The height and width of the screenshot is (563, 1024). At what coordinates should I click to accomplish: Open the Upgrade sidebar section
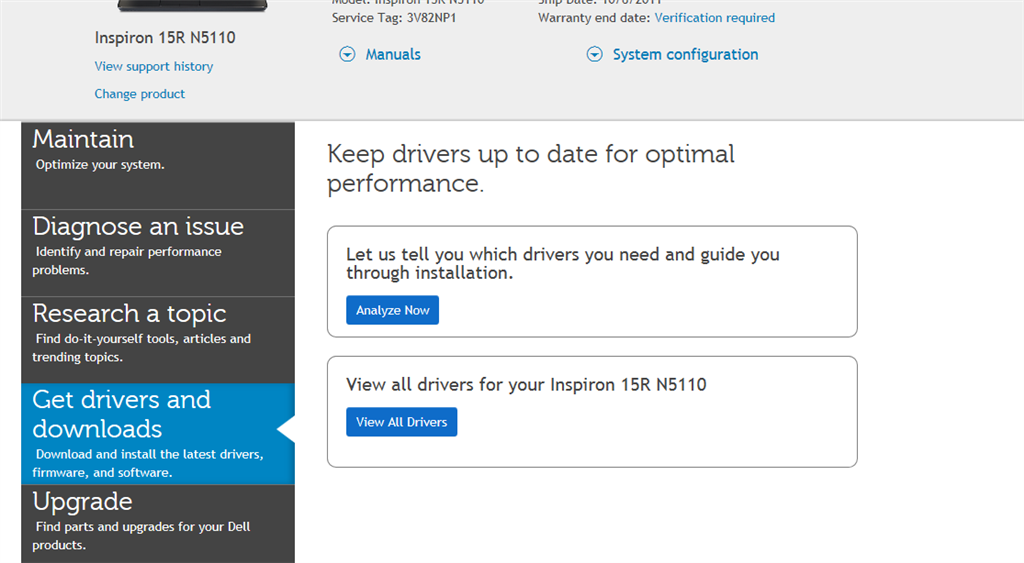(158, 524)
